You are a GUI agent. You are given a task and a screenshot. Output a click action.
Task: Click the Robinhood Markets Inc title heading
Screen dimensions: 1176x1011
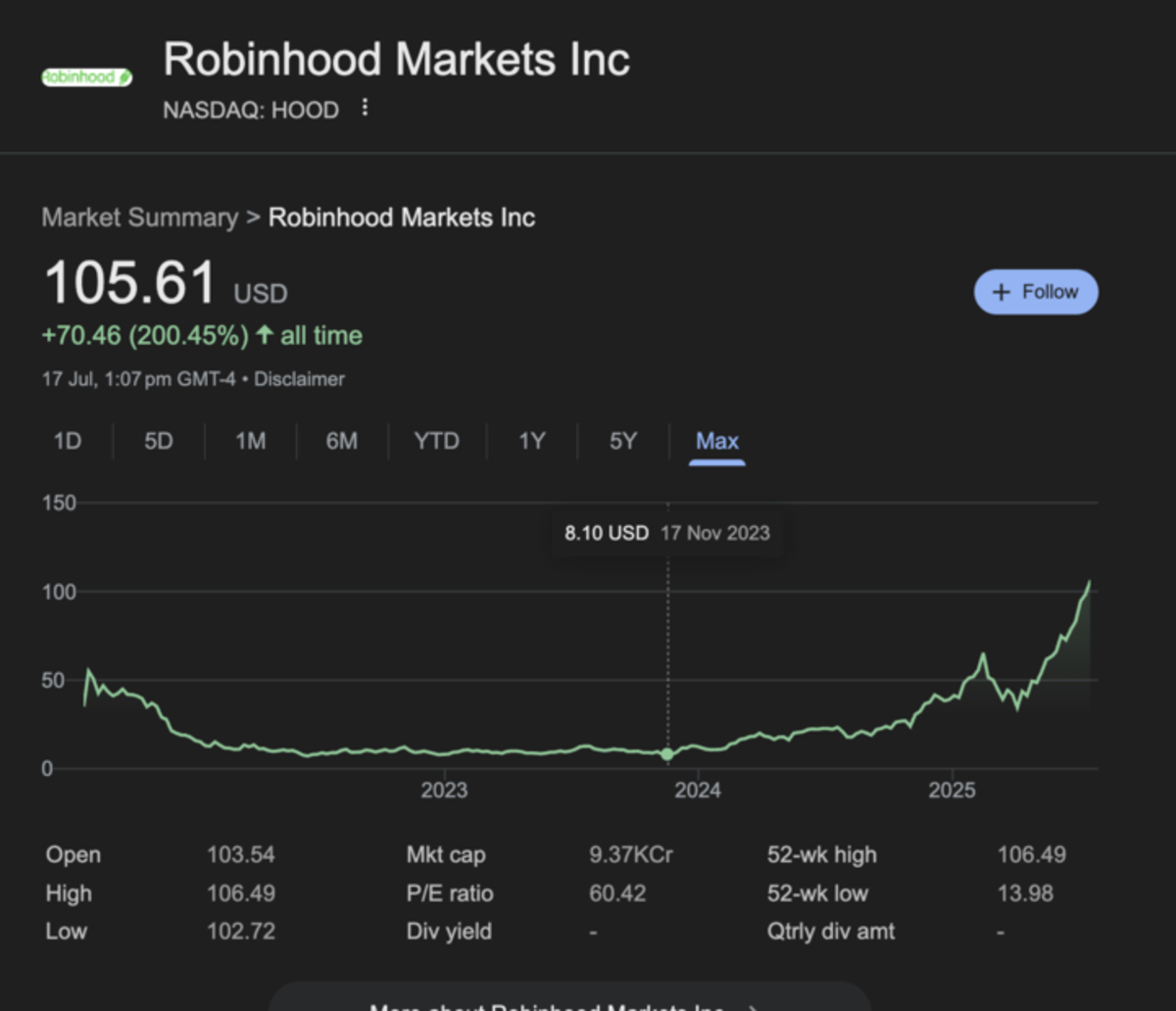click(x=397, y=59)
